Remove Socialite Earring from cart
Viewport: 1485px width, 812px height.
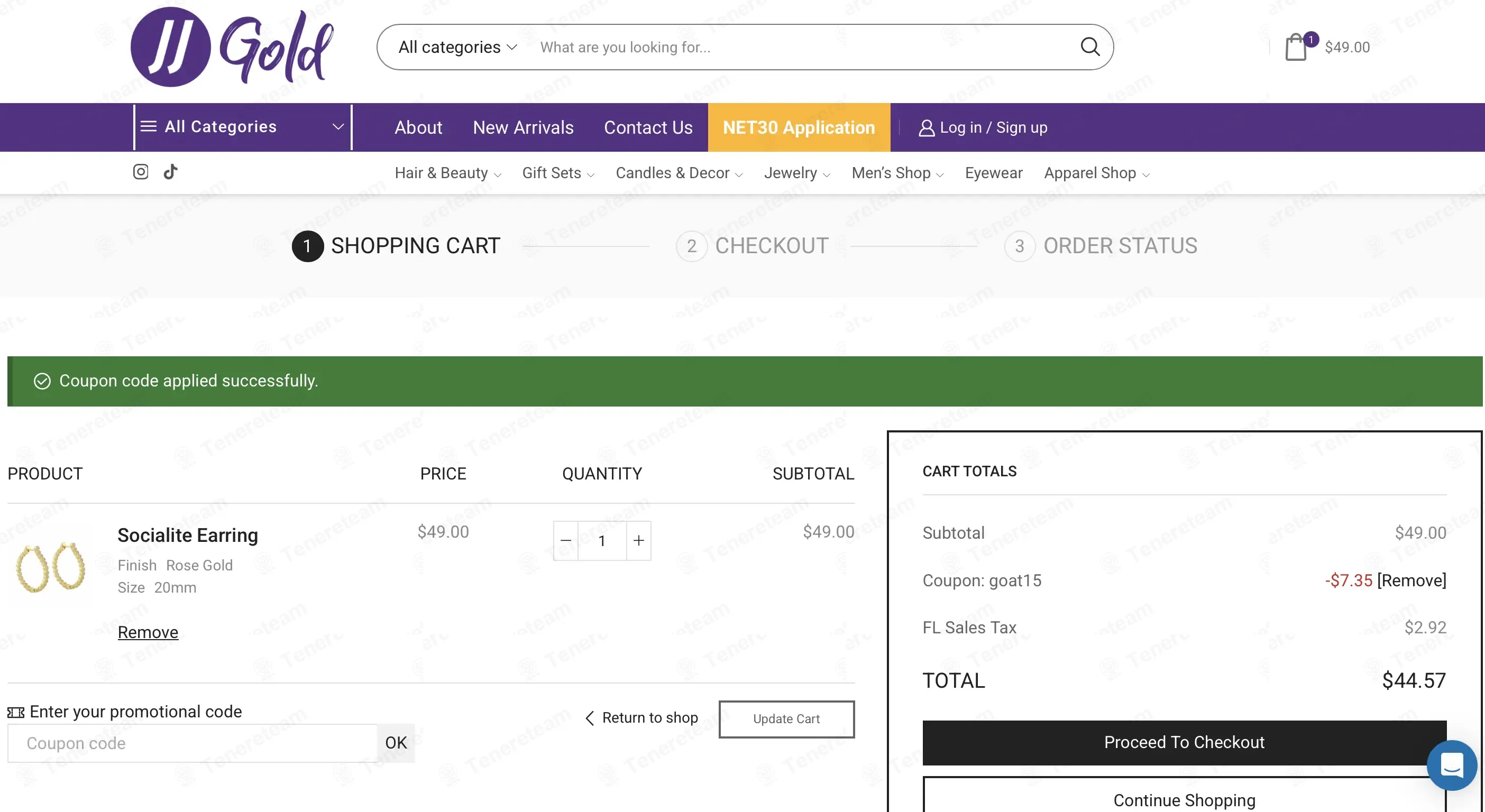click(x=148, y=632)
